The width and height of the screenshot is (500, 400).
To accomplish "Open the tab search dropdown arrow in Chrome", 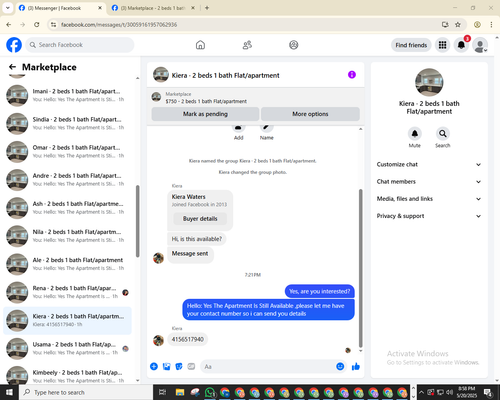I will [8, 8].
